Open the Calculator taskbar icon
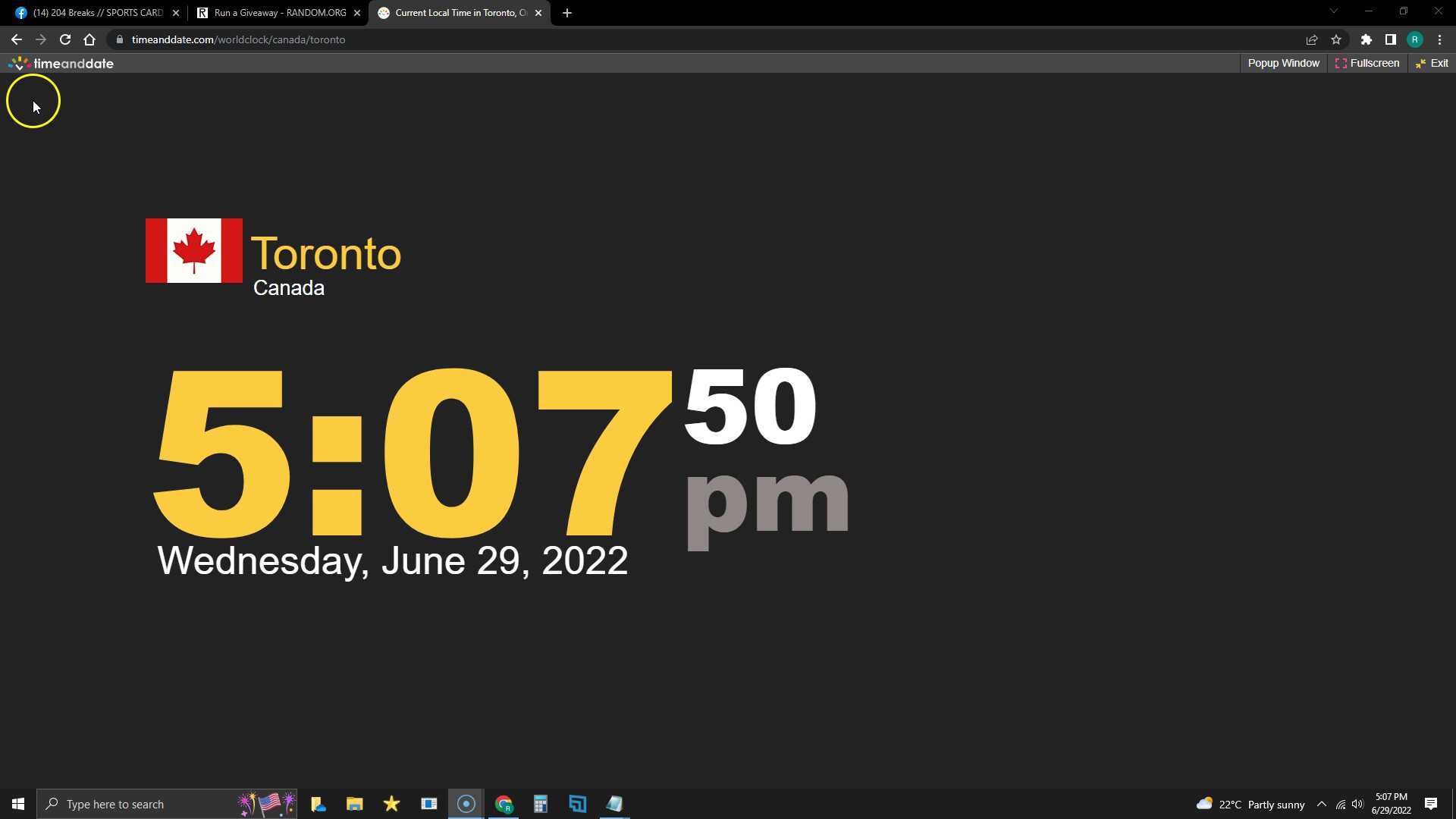The height and width of the screenshot is (819, 1456). click(x=540, y=804)
